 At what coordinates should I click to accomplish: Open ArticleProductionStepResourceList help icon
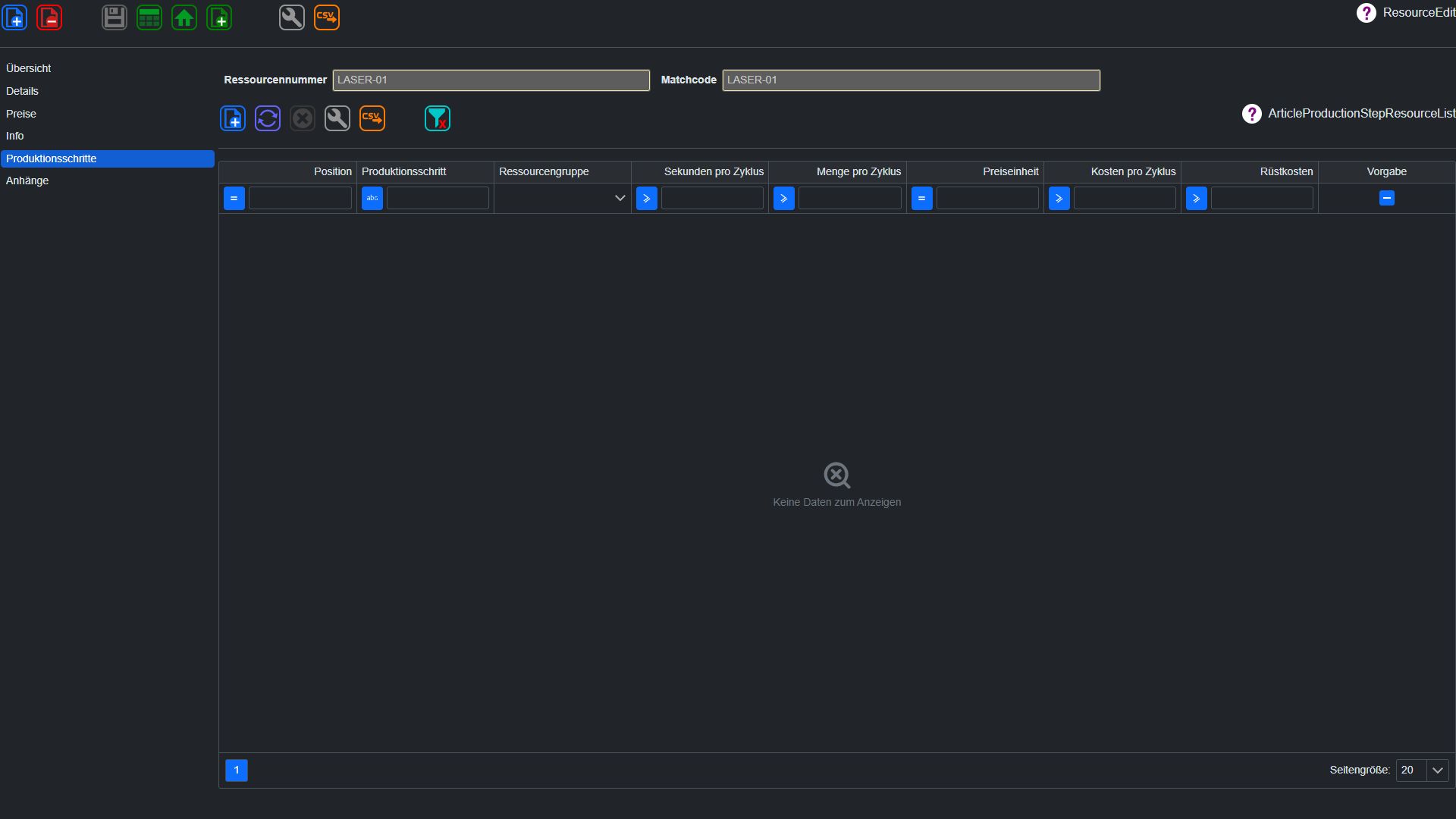coord(1251,114)
